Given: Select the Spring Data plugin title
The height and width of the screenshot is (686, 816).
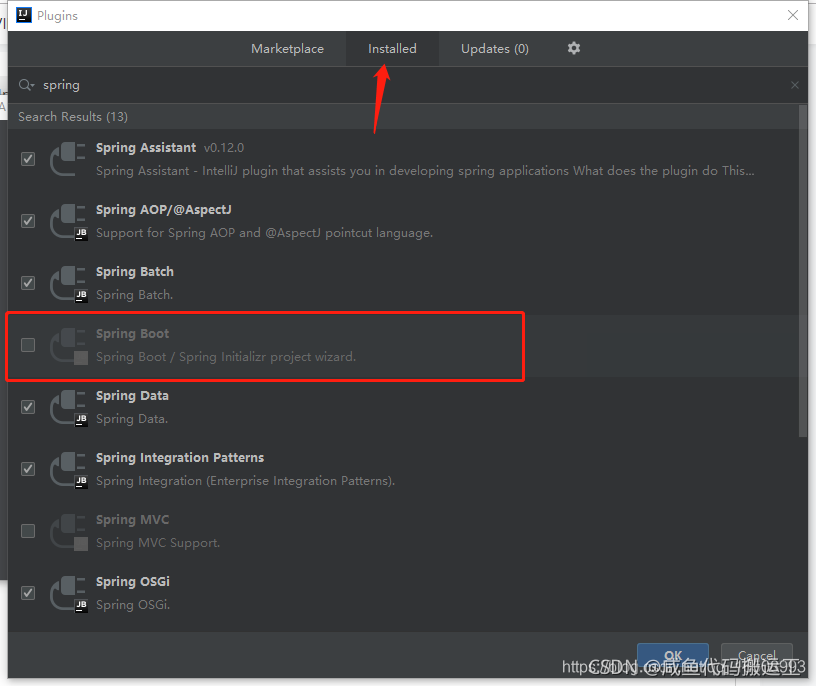Looking at the screenshot, I should click(x=132, y=396).
